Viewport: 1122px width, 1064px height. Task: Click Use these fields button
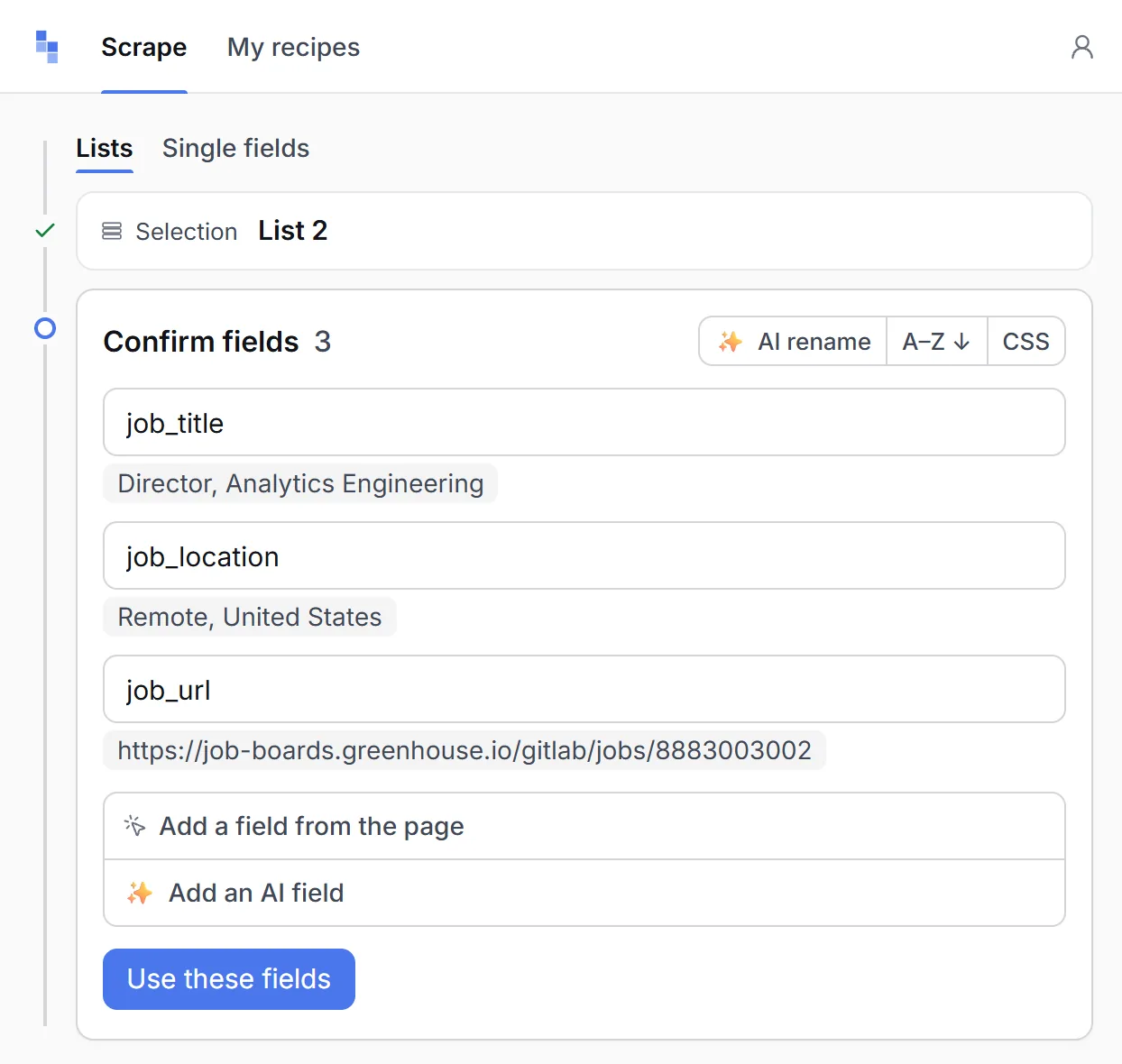(229, 979)
